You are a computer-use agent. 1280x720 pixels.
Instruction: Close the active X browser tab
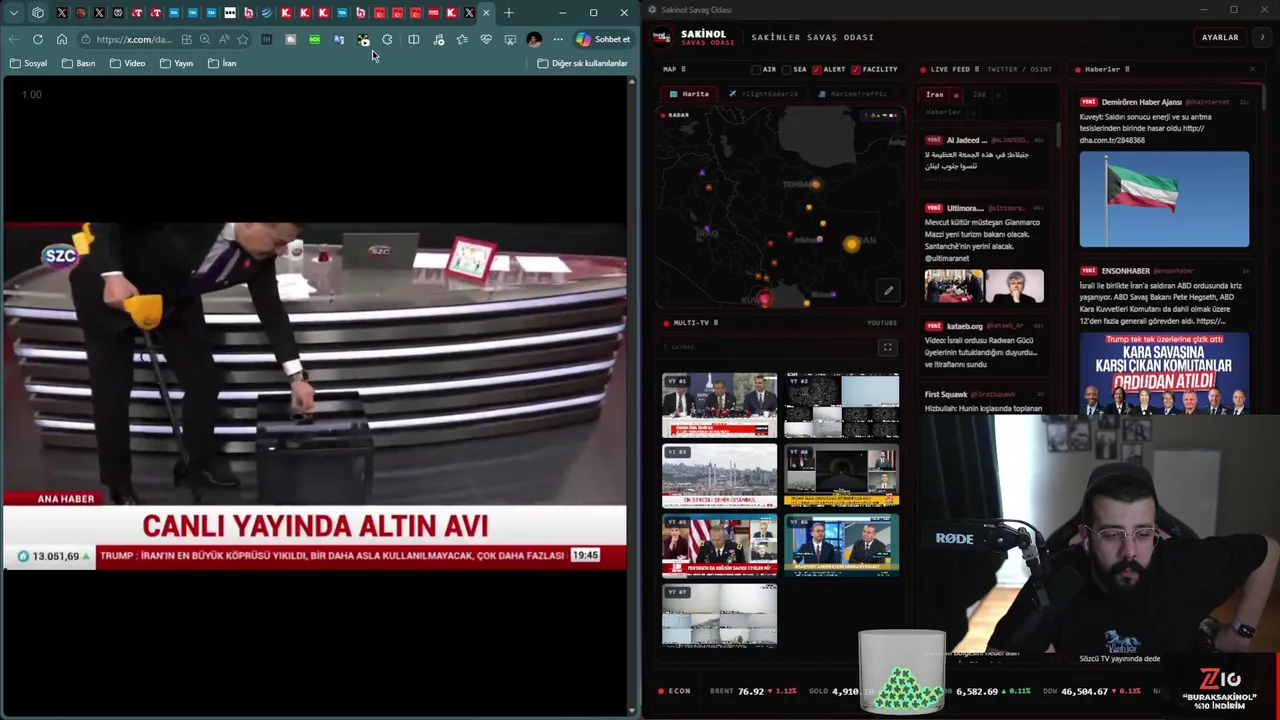point(486,13)
